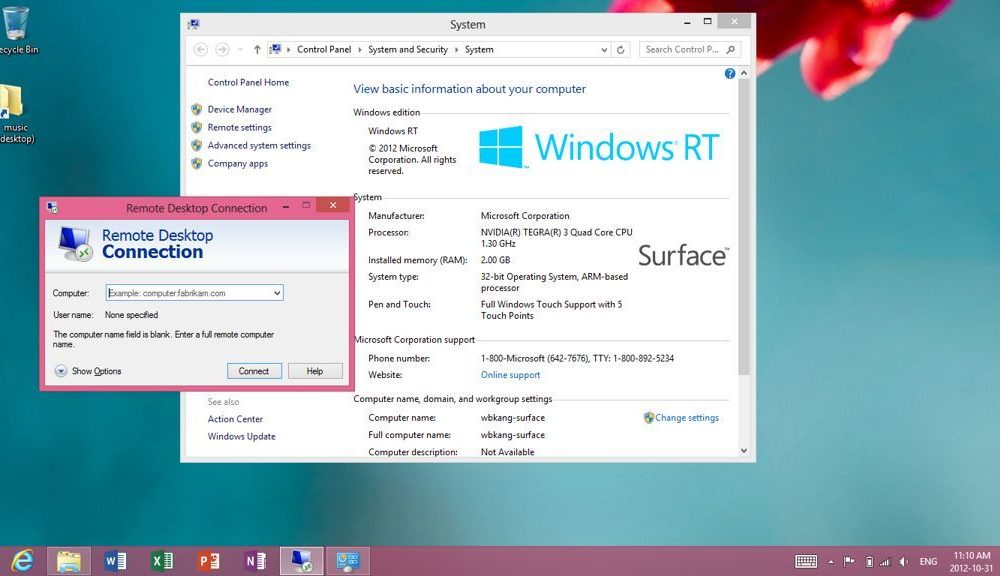Select System breadcrumb in address bar
The height and width of the screenshot is (576, 1000).
479,49
